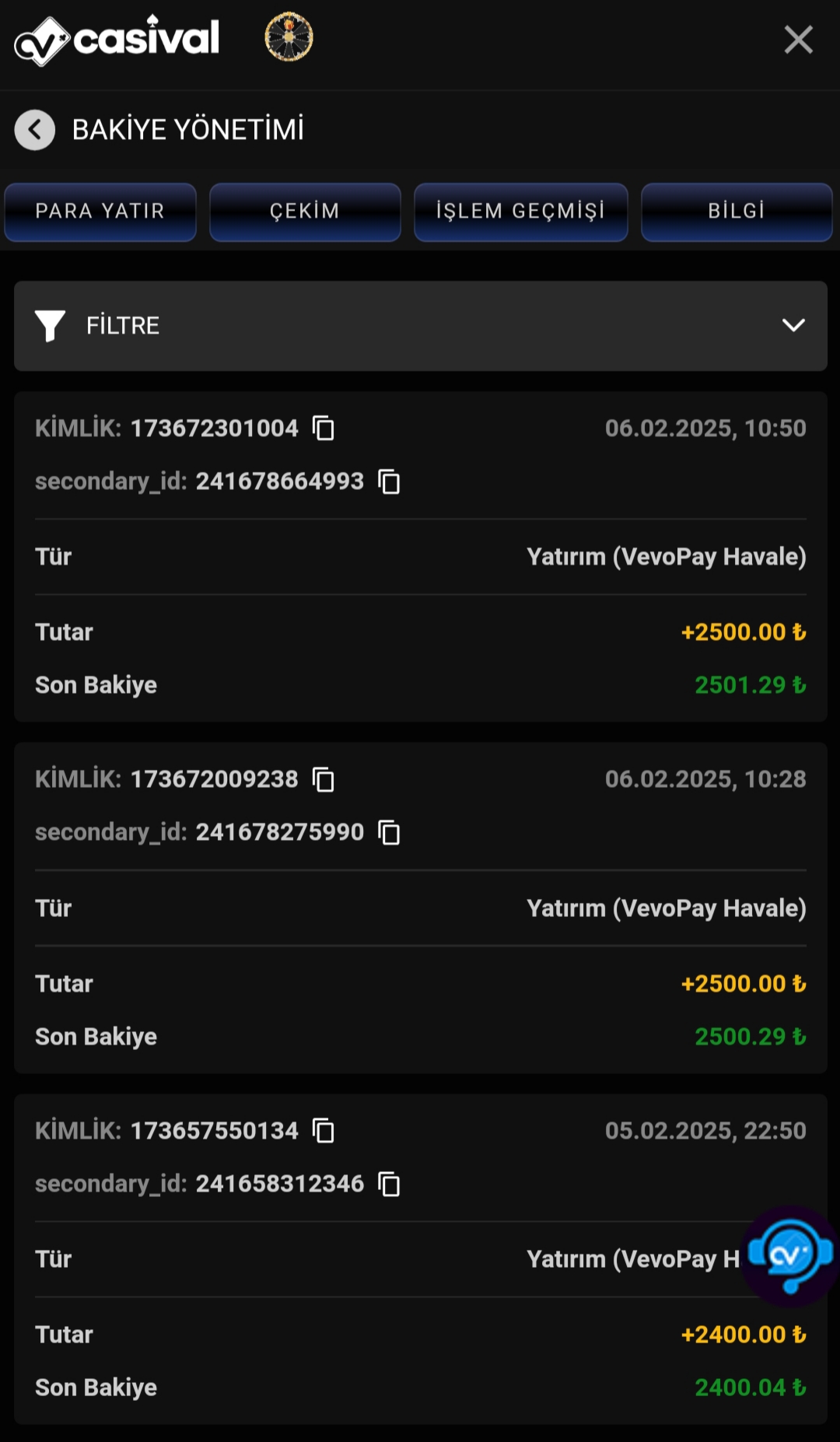This screenshot has height=1442, width=840.
Task: Open the Çekim tab
Action: [305, 212]
